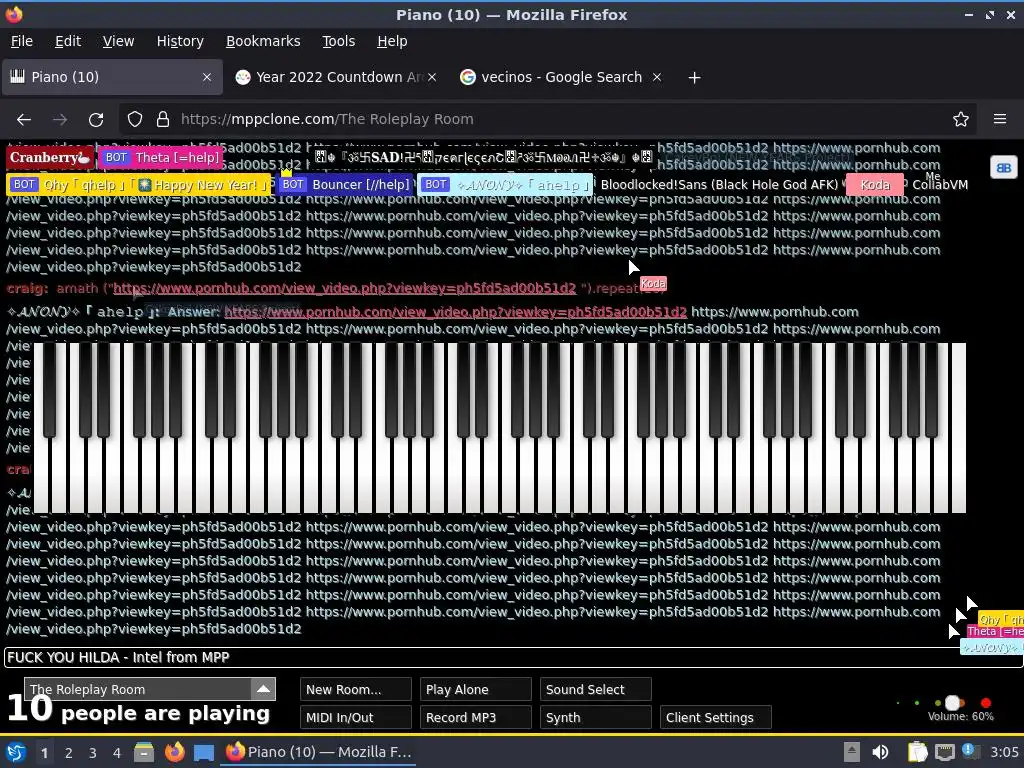The width and height of the screenshot is (1024, 768).
Task: Open the Firefox hamburger menu
Action: [999, 119]
